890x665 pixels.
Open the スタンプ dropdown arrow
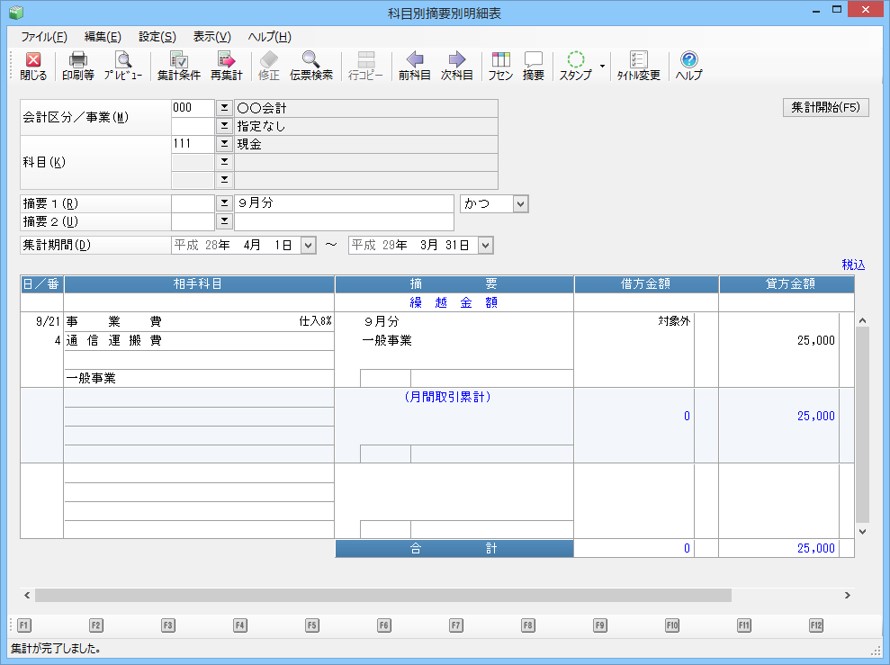tap(602, 66)
